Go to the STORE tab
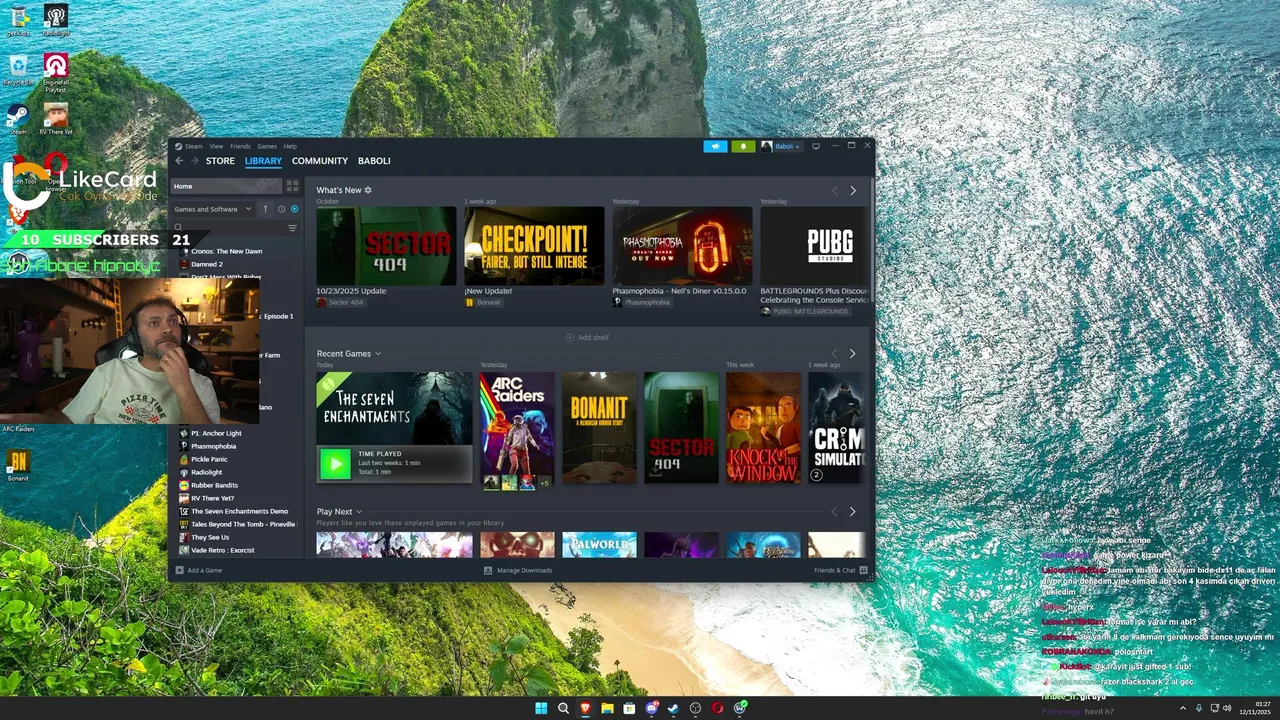This screenshot has width=1280, height=720. point(220,161)
